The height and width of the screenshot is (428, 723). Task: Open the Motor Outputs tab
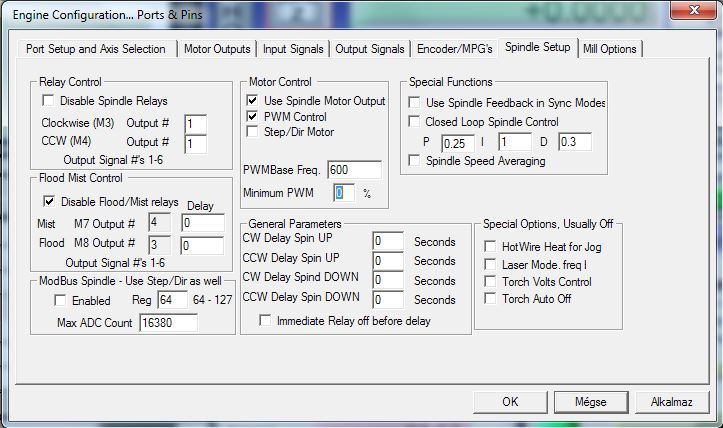[x=217, y=48]
